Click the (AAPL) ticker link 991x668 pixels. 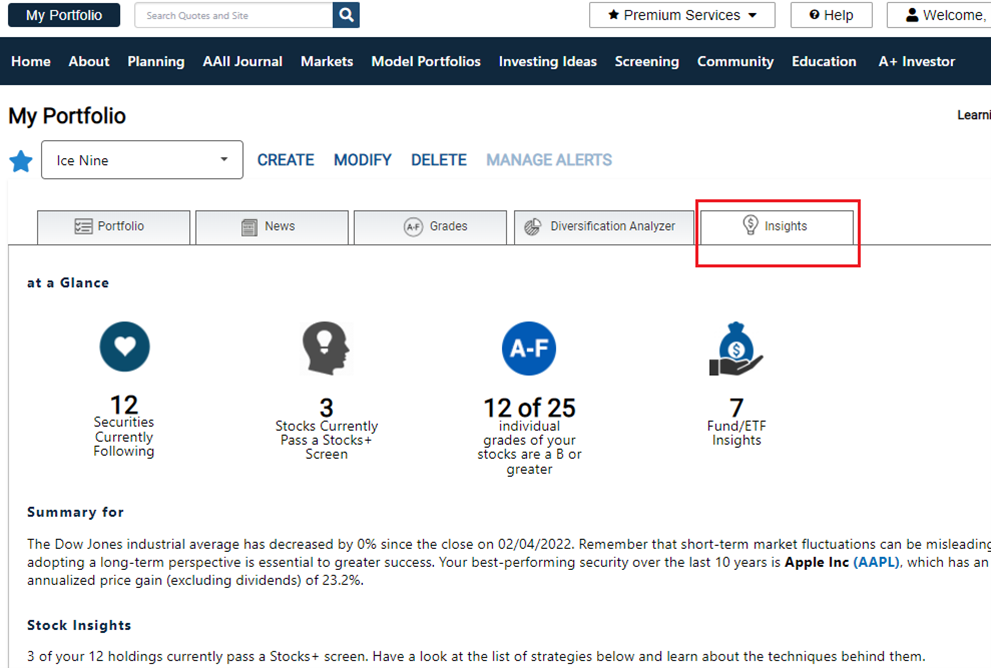(877, 562)
